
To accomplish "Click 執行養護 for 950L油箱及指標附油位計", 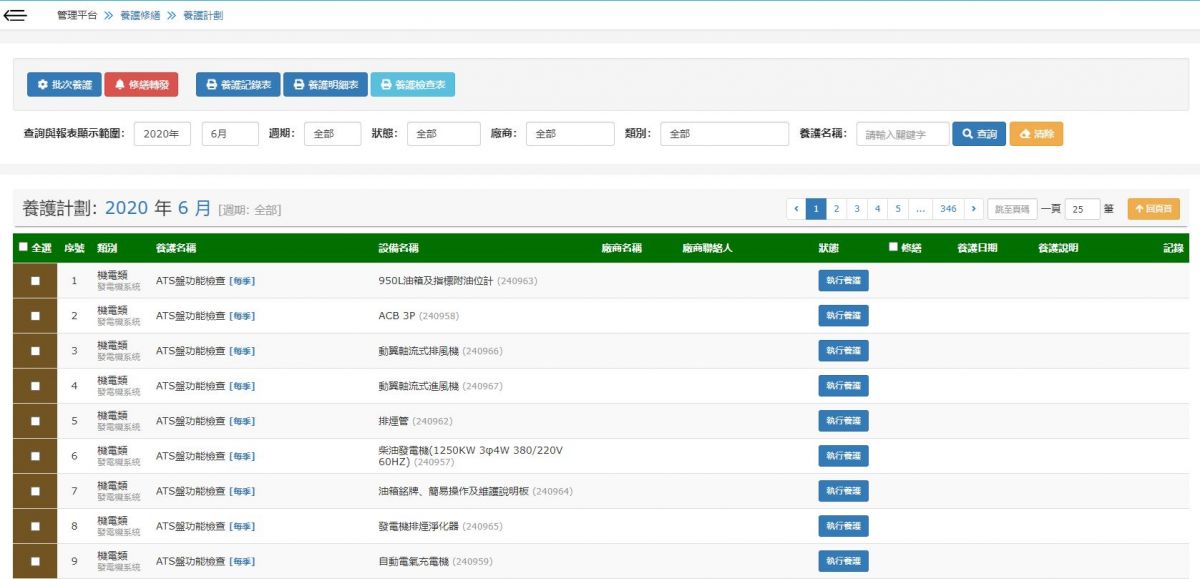I will point(843,281).
